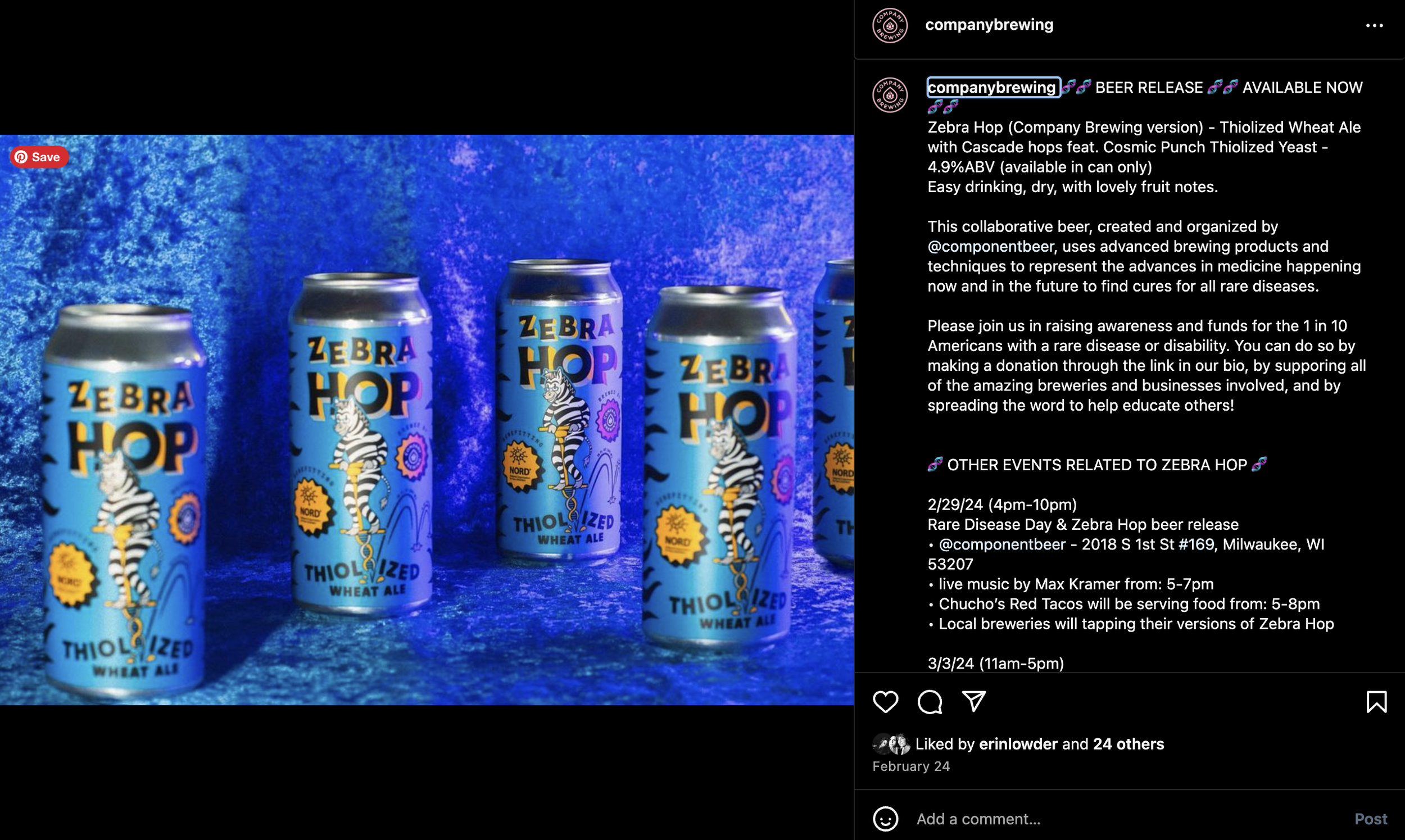Viewport: 1405px width, 840px height.
Task: Click the highlighted companybrewing caption username
Action: [992, 87]
